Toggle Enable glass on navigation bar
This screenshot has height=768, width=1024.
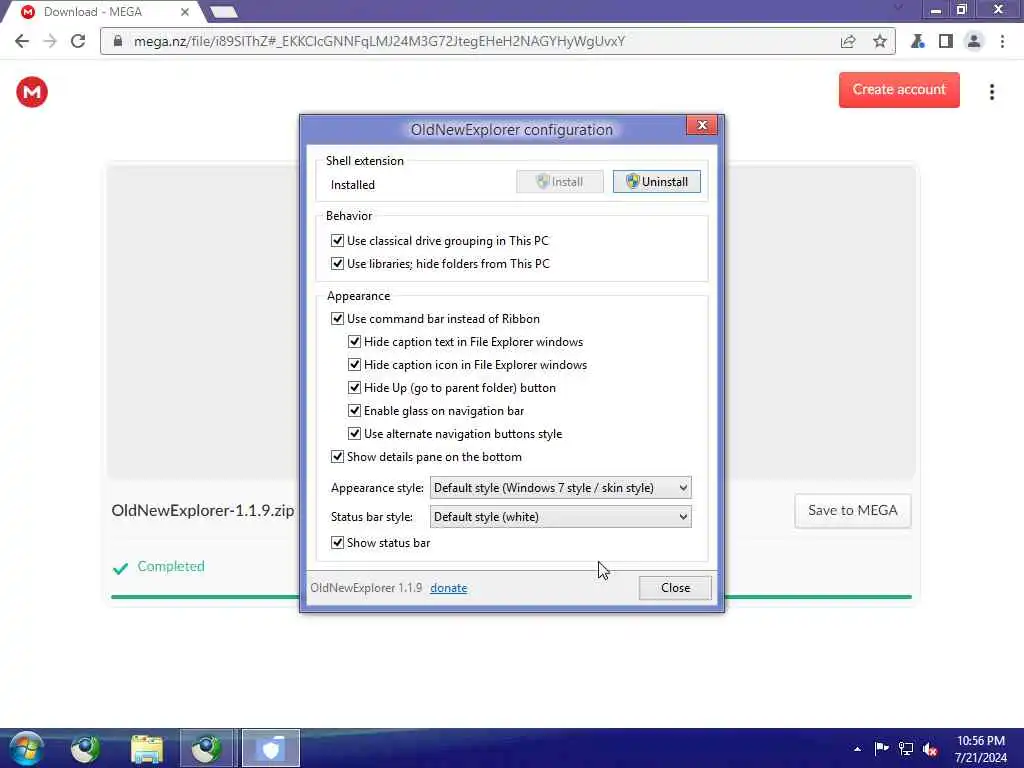(354, 411)
